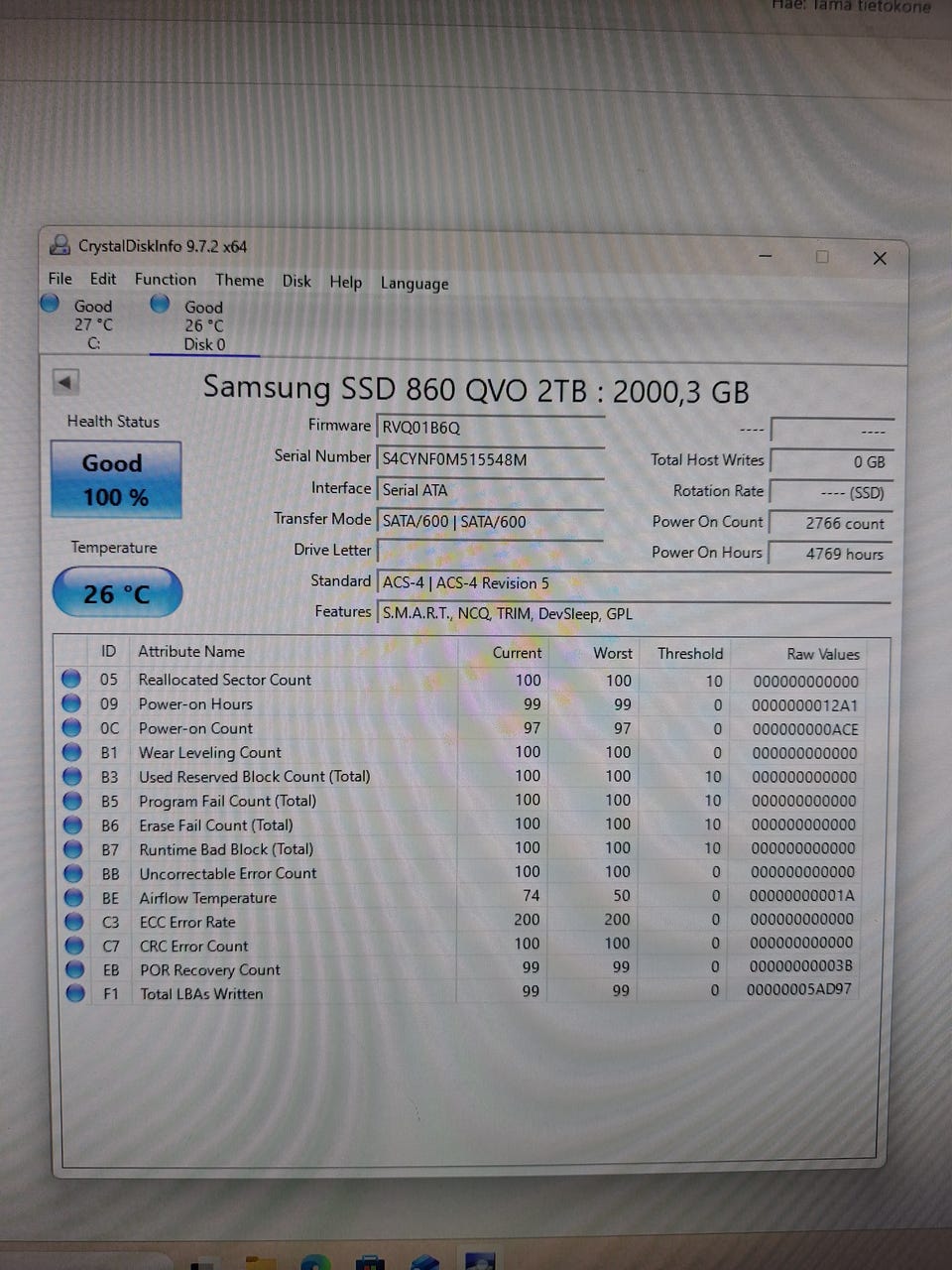This screenshot has width=952, height=1270.
Task: Click the raw value 0000000012A1
Action: click(805, 705)
